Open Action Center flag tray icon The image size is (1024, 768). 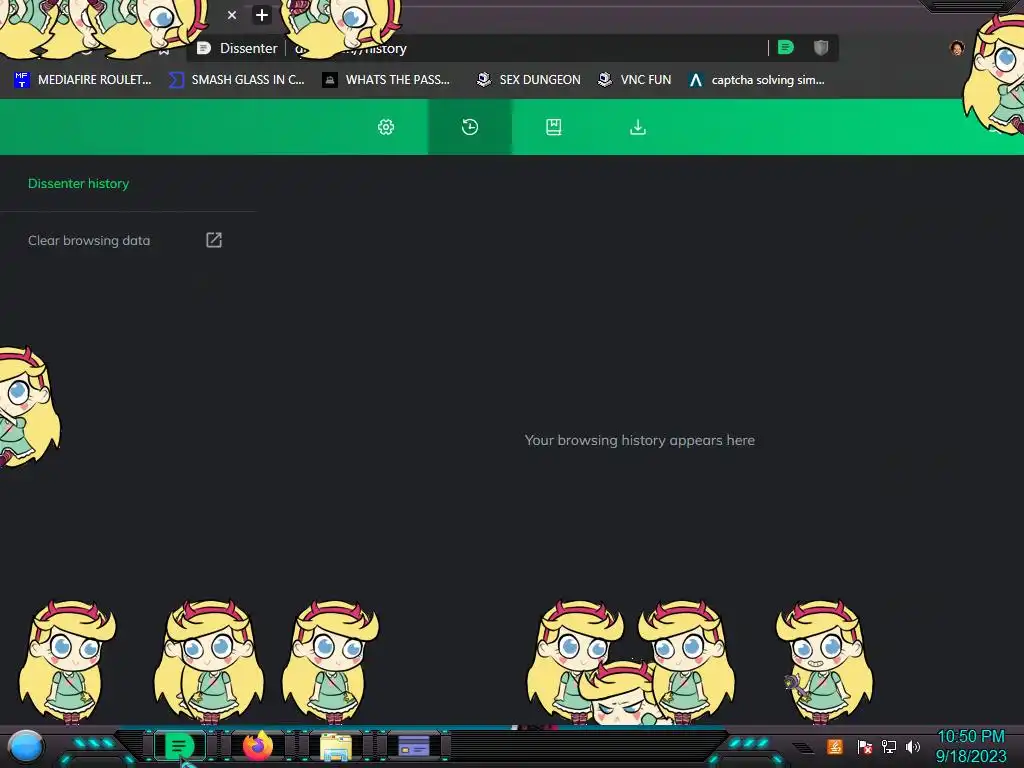[x=865, y=746]
